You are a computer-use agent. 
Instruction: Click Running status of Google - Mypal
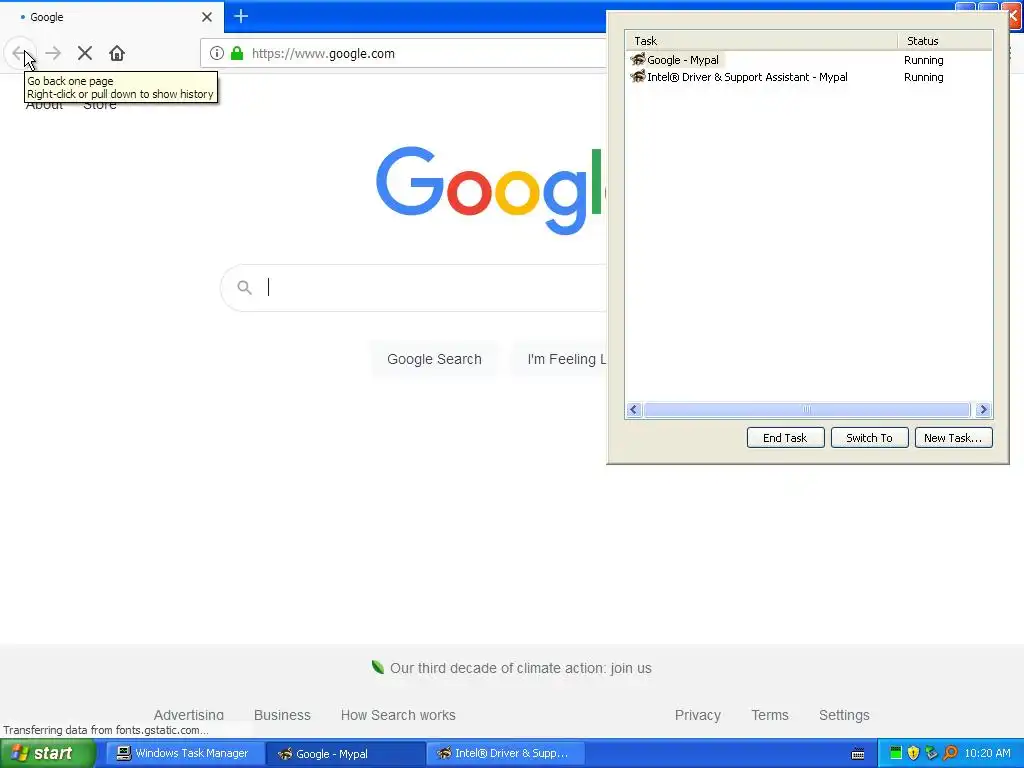[x=923, y=60]
